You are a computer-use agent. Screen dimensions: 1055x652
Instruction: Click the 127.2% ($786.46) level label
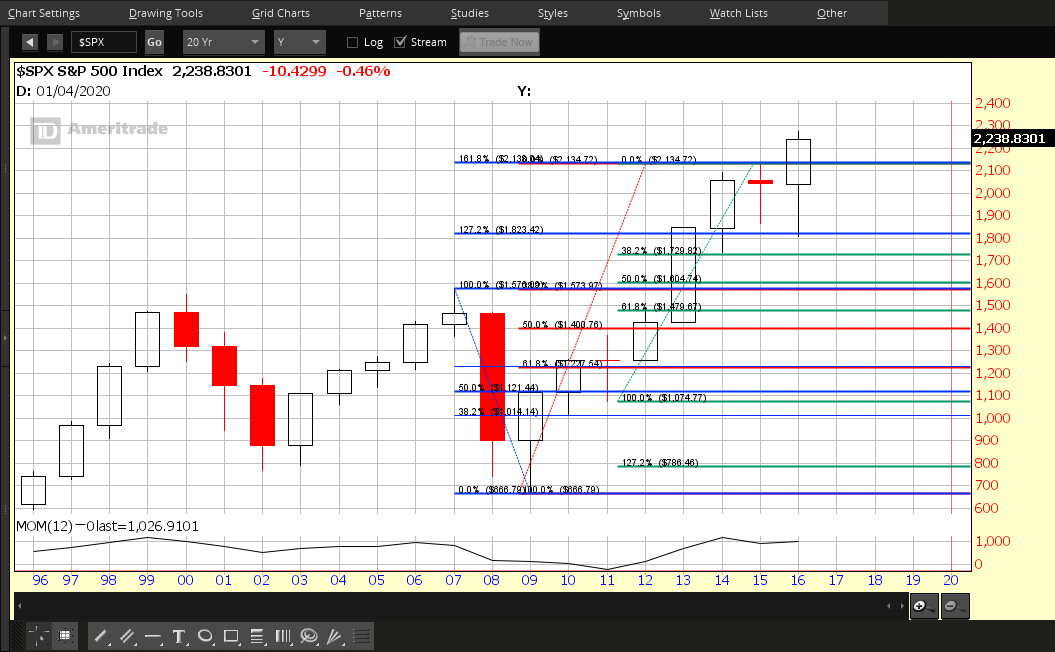[x=659, y=462]
